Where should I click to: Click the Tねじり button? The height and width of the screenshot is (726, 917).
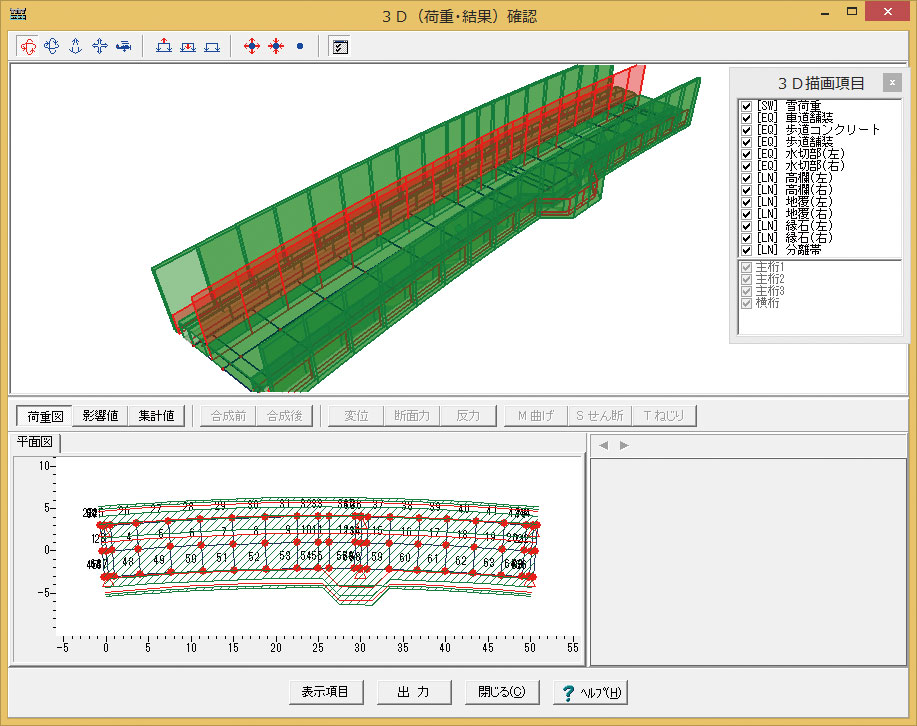click(664, 416)
